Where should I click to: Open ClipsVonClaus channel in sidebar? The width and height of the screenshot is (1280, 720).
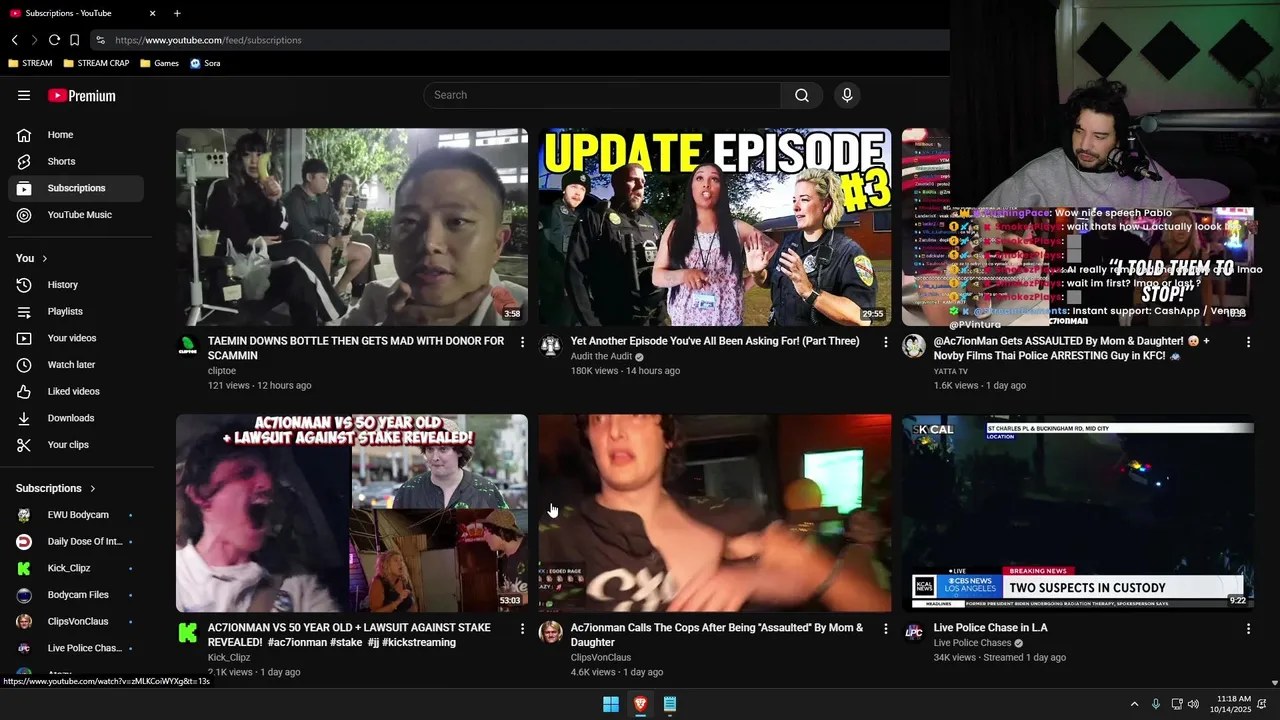click(x=76, y=621)
